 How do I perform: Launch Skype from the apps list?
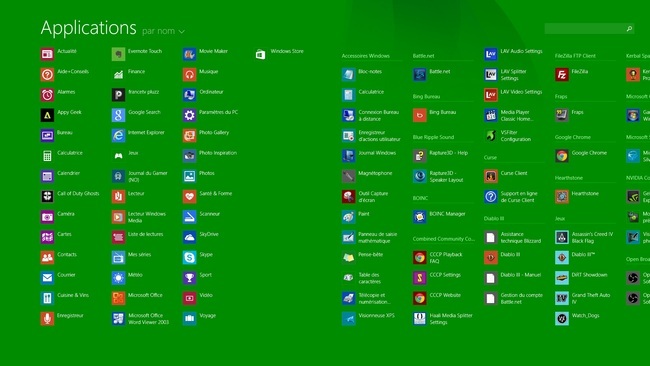pos(189,257)
